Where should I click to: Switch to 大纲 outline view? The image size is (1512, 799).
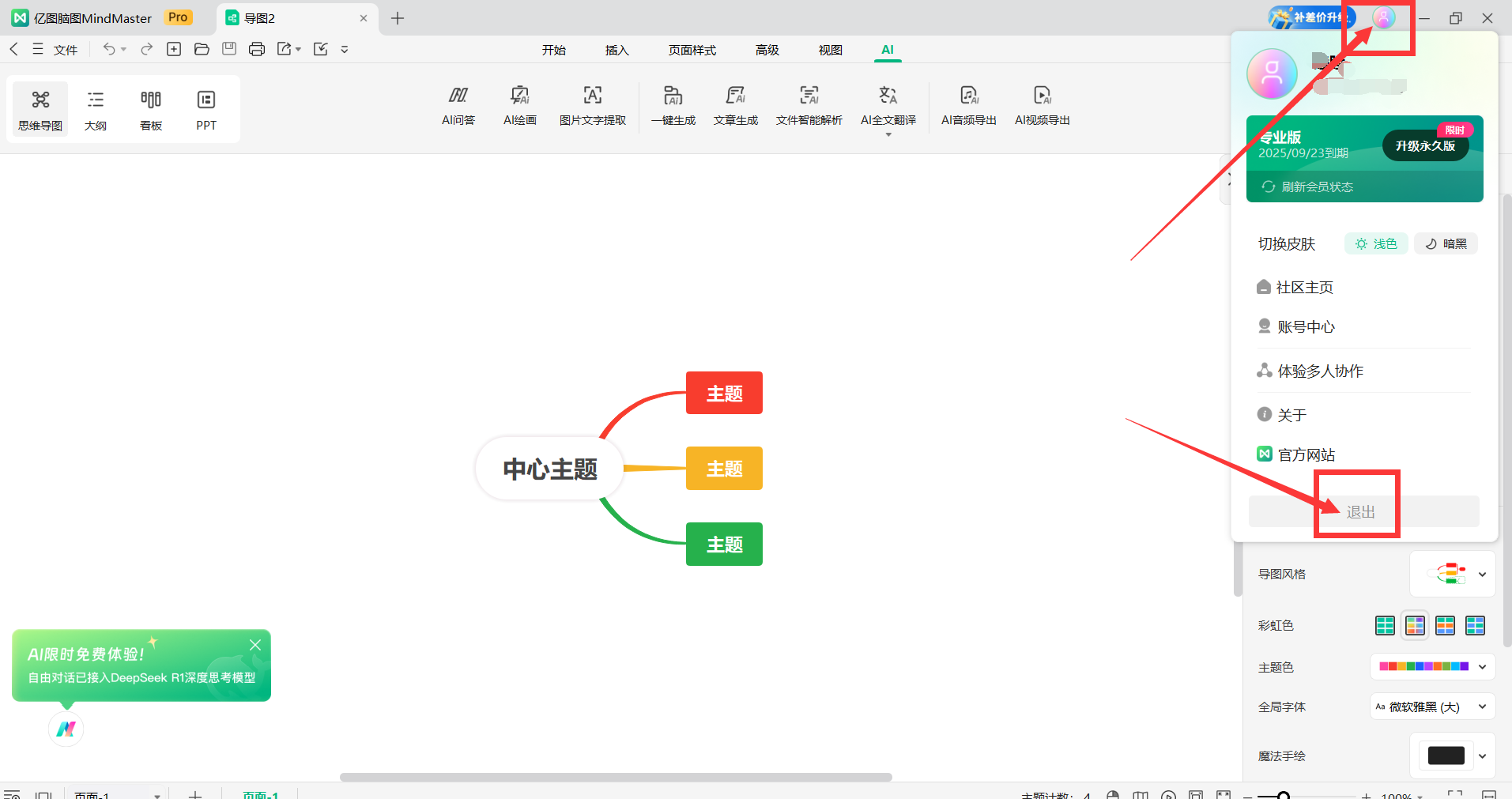tap(96, 109)
